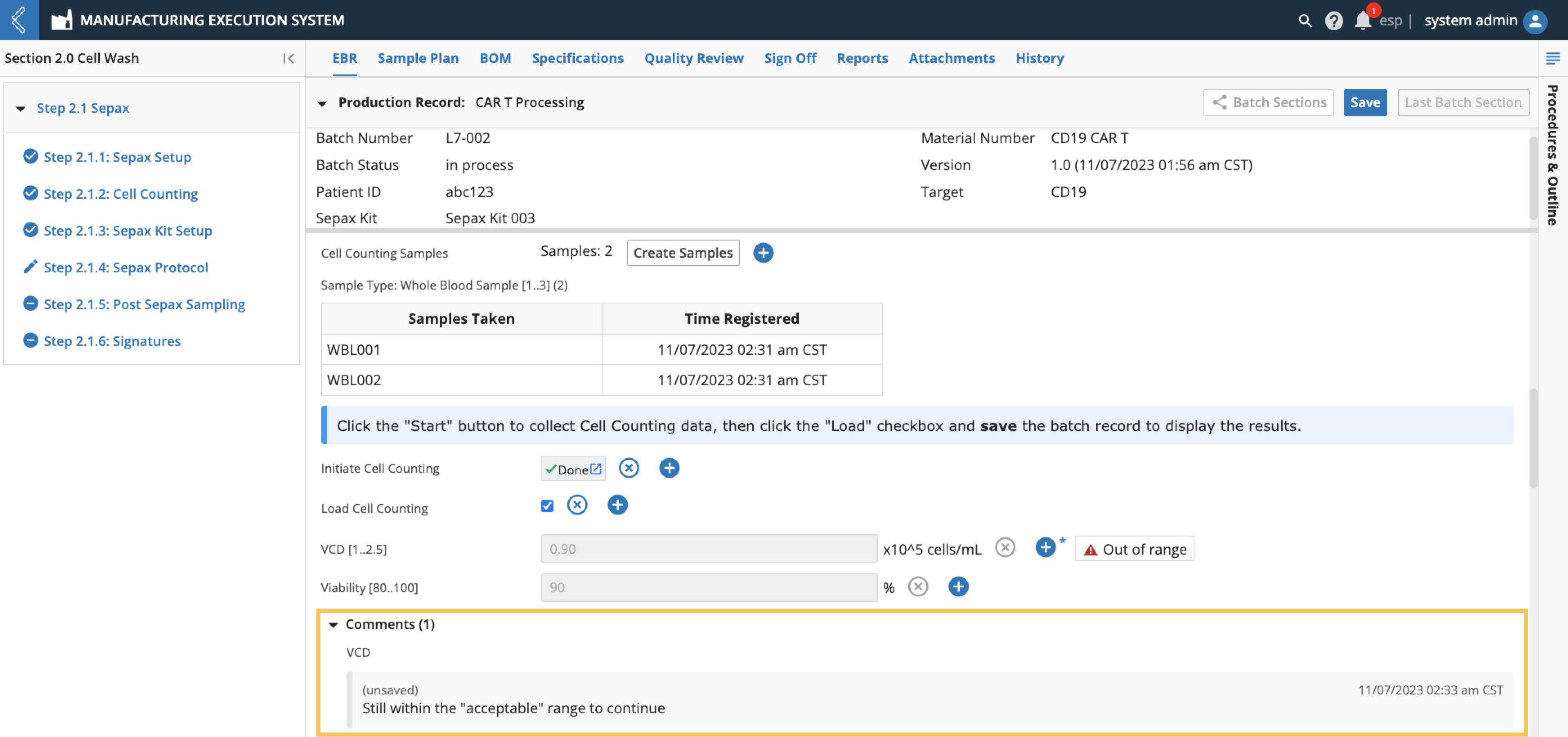
Task: Open the Procedures & Outline list icon
Action: pyautogui.click(x=1552, y=58)
